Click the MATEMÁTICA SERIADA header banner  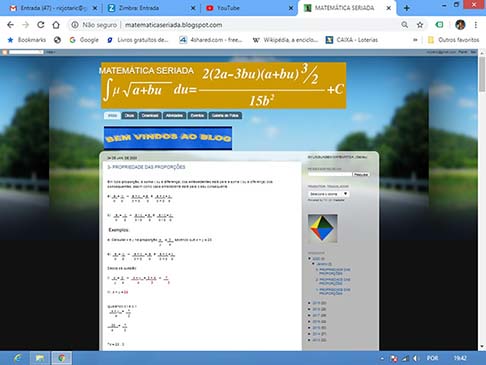[223, 85]
